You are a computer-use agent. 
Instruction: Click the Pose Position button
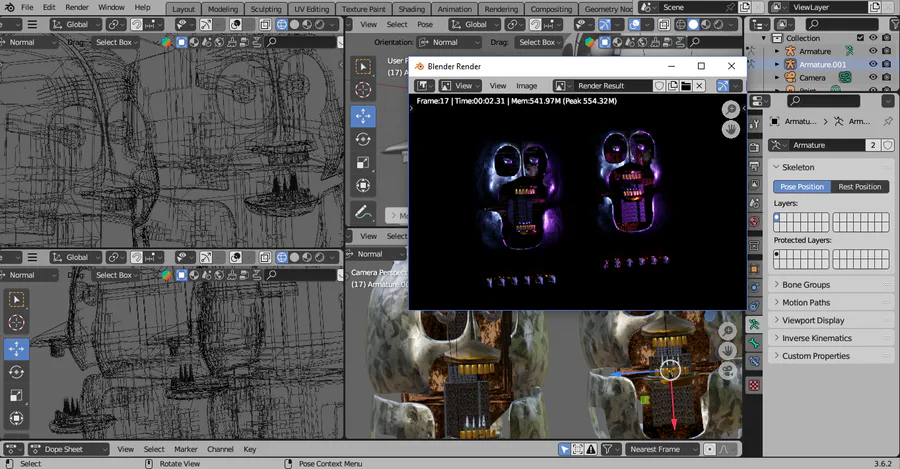point(802,187)
